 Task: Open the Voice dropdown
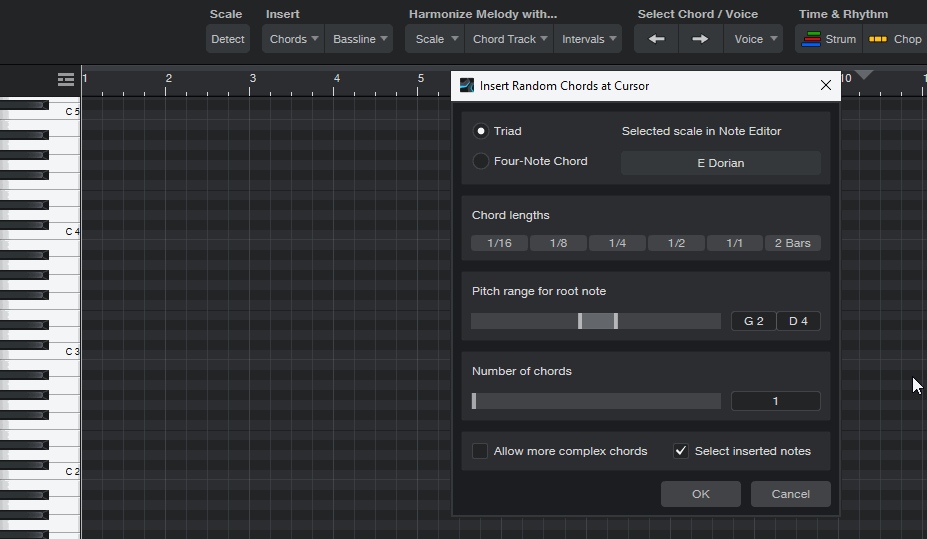754,39
